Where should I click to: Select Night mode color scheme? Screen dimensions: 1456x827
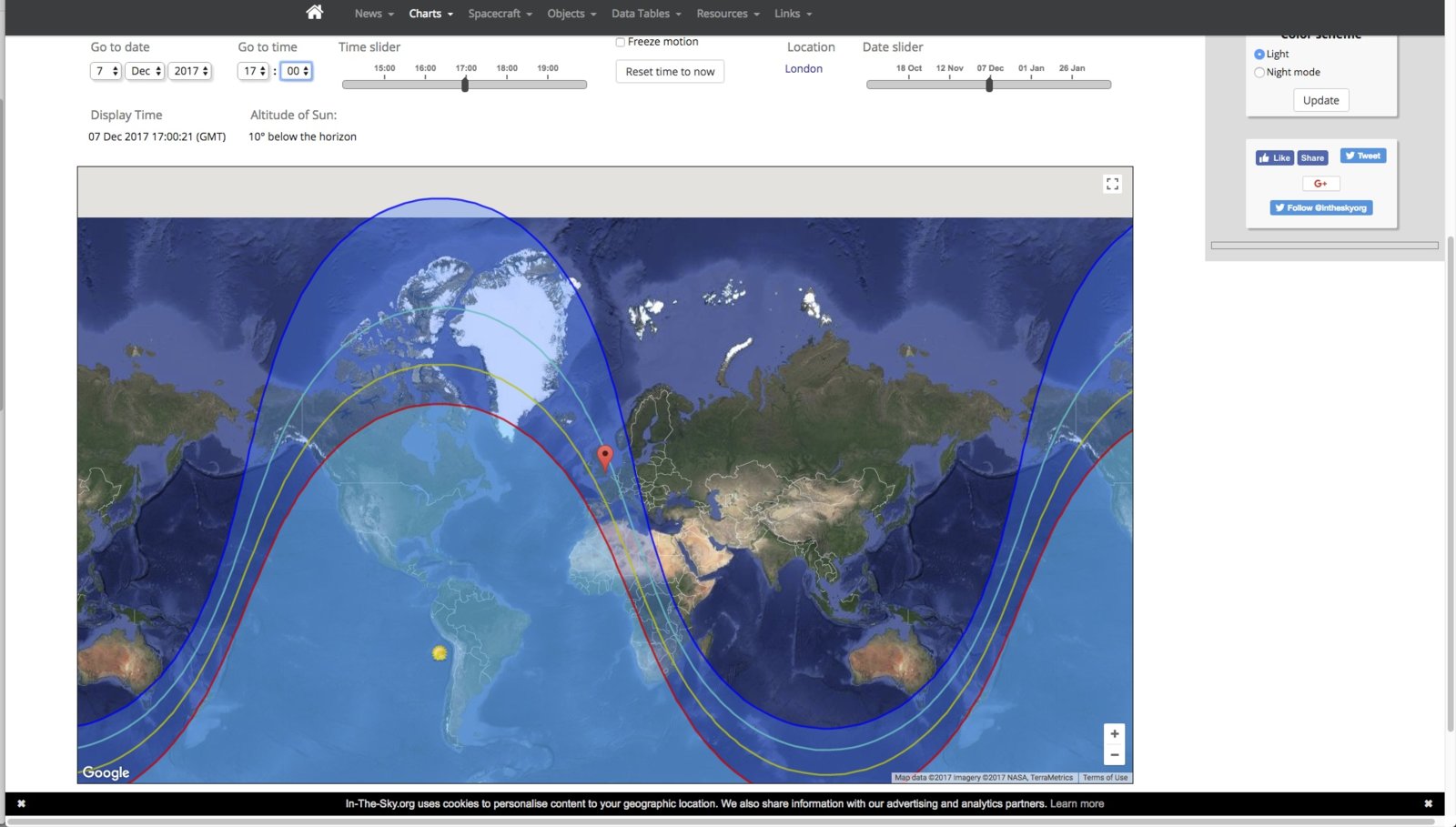coord(1259,73)
